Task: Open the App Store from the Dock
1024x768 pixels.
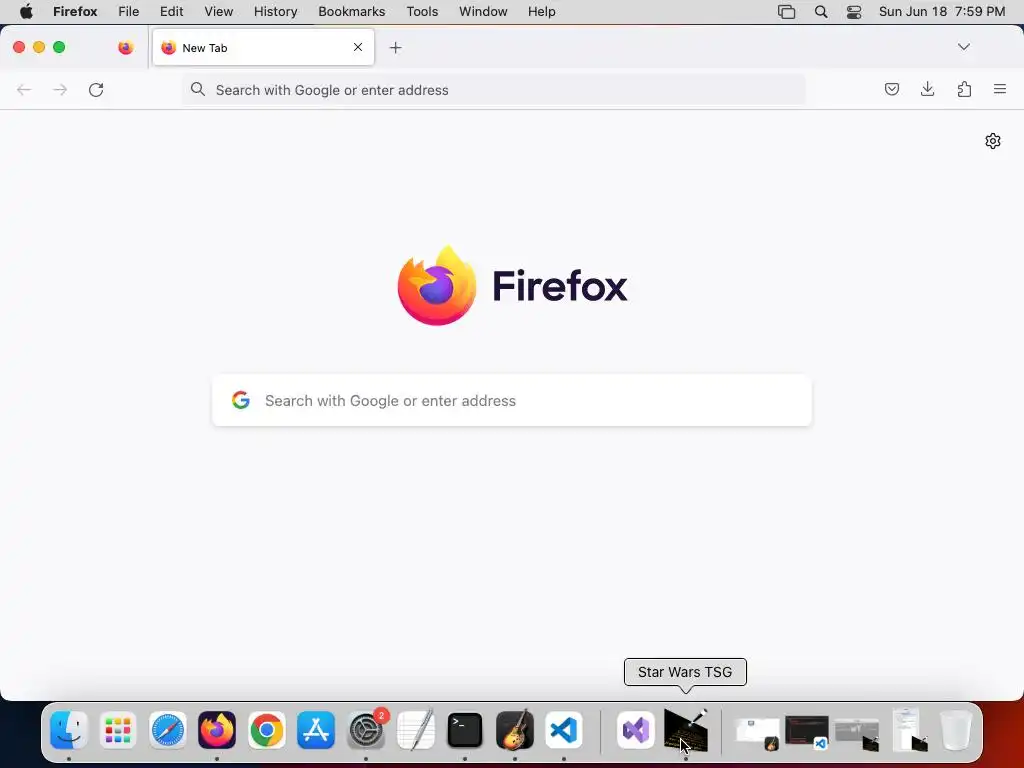Action: pyautogui.click(x=316, y=730)
